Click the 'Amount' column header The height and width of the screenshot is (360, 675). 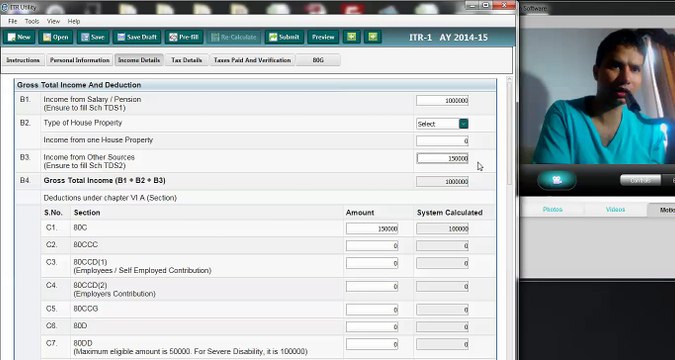(x=360, y=213)
